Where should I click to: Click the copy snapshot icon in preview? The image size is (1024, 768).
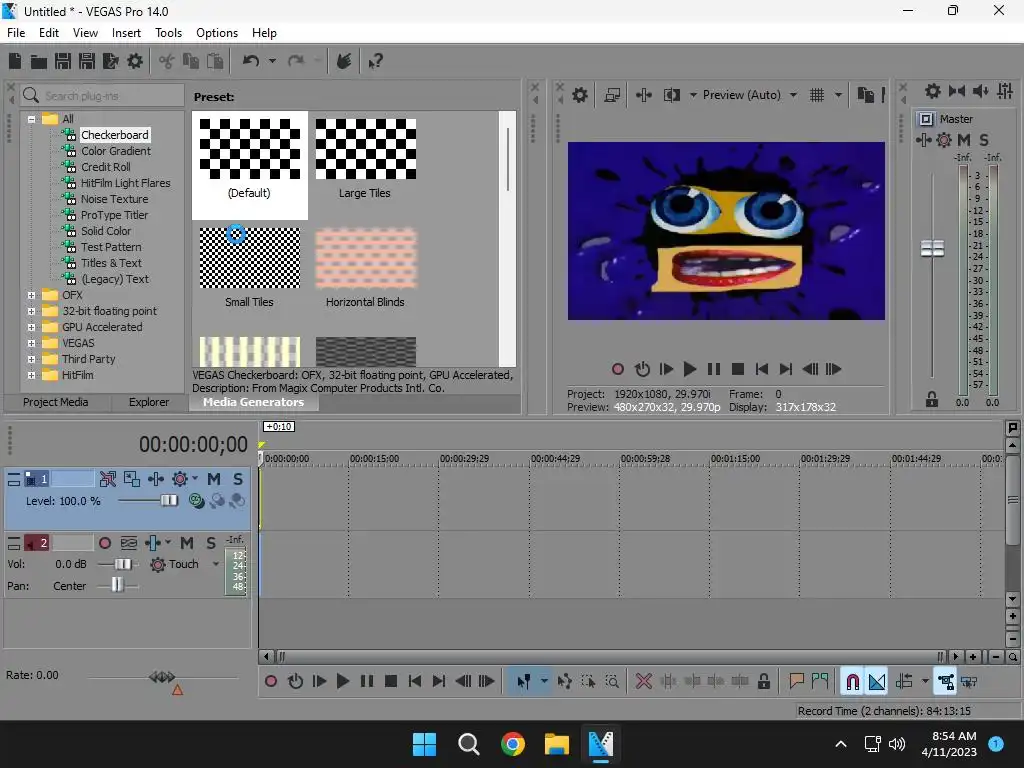pos(865,95)
